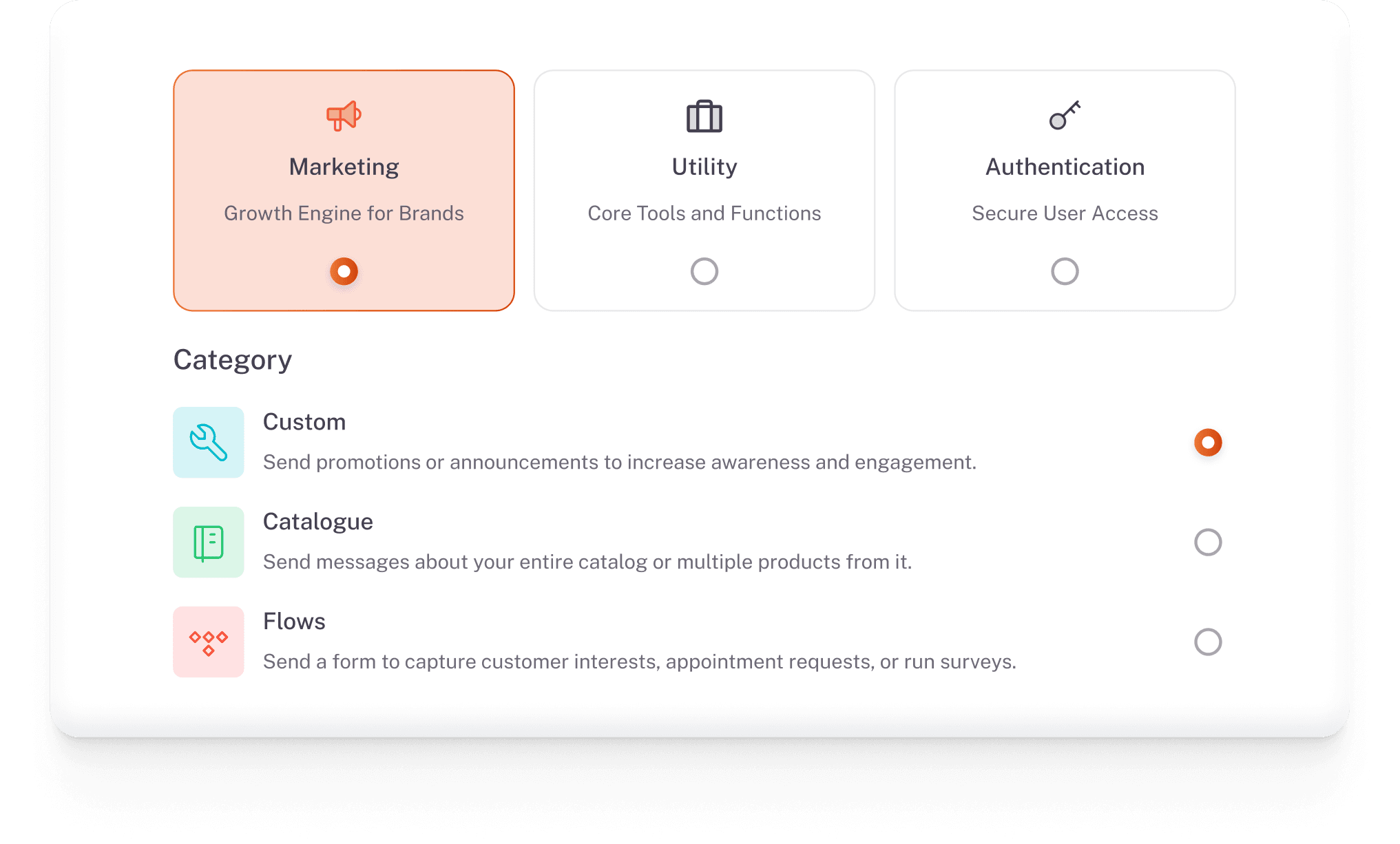This screenshot has width=1400, height=844.
Task: Click the Catalogue book icon
Action: (208, 542)
